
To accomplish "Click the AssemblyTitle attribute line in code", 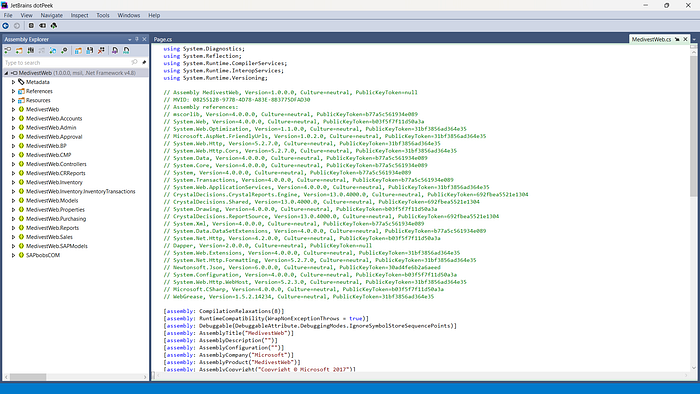I will [x=229, y=333].
